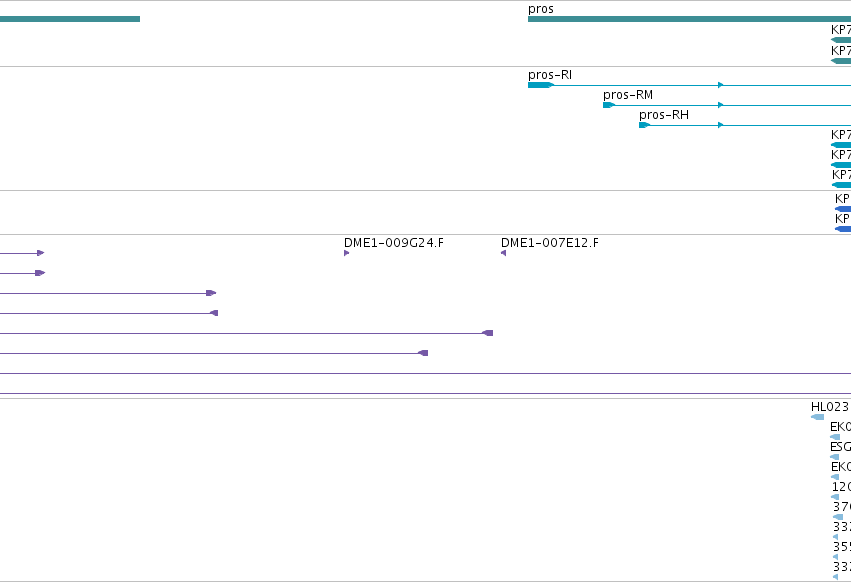
Task: Open the pros-RH transcript label
Action: coord(664,115)
